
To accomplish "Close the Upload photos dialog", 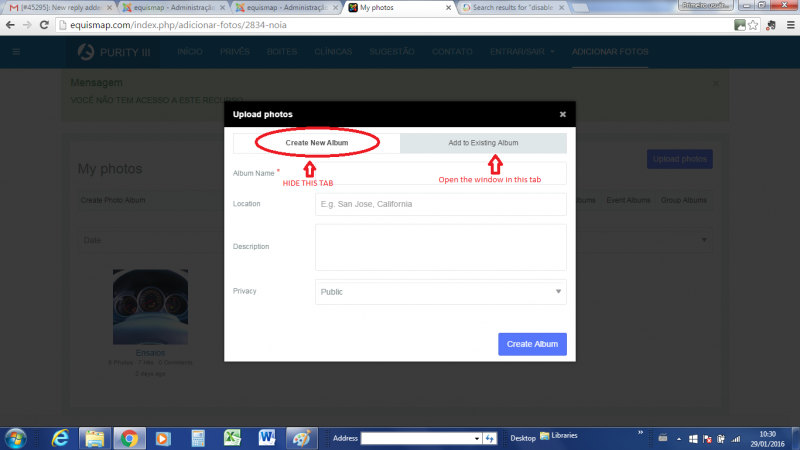I will (563, 115).
